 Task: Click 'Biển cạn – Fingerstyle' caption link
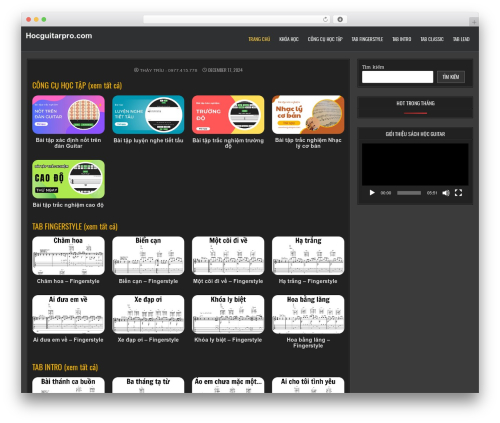coord(148,281)
